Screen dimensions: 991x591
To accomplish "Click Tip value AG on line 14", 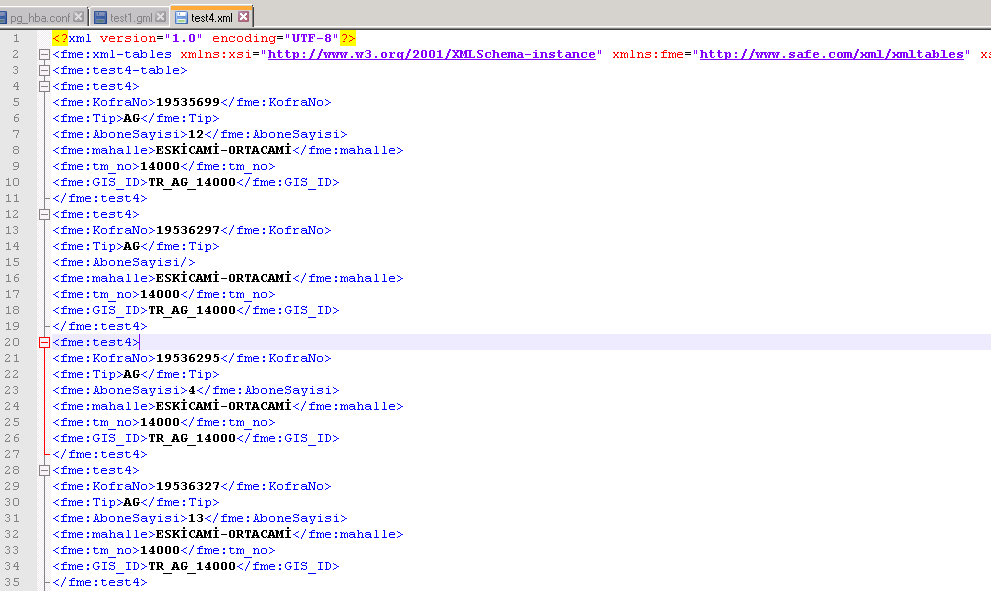I will [x=131, y=247].
